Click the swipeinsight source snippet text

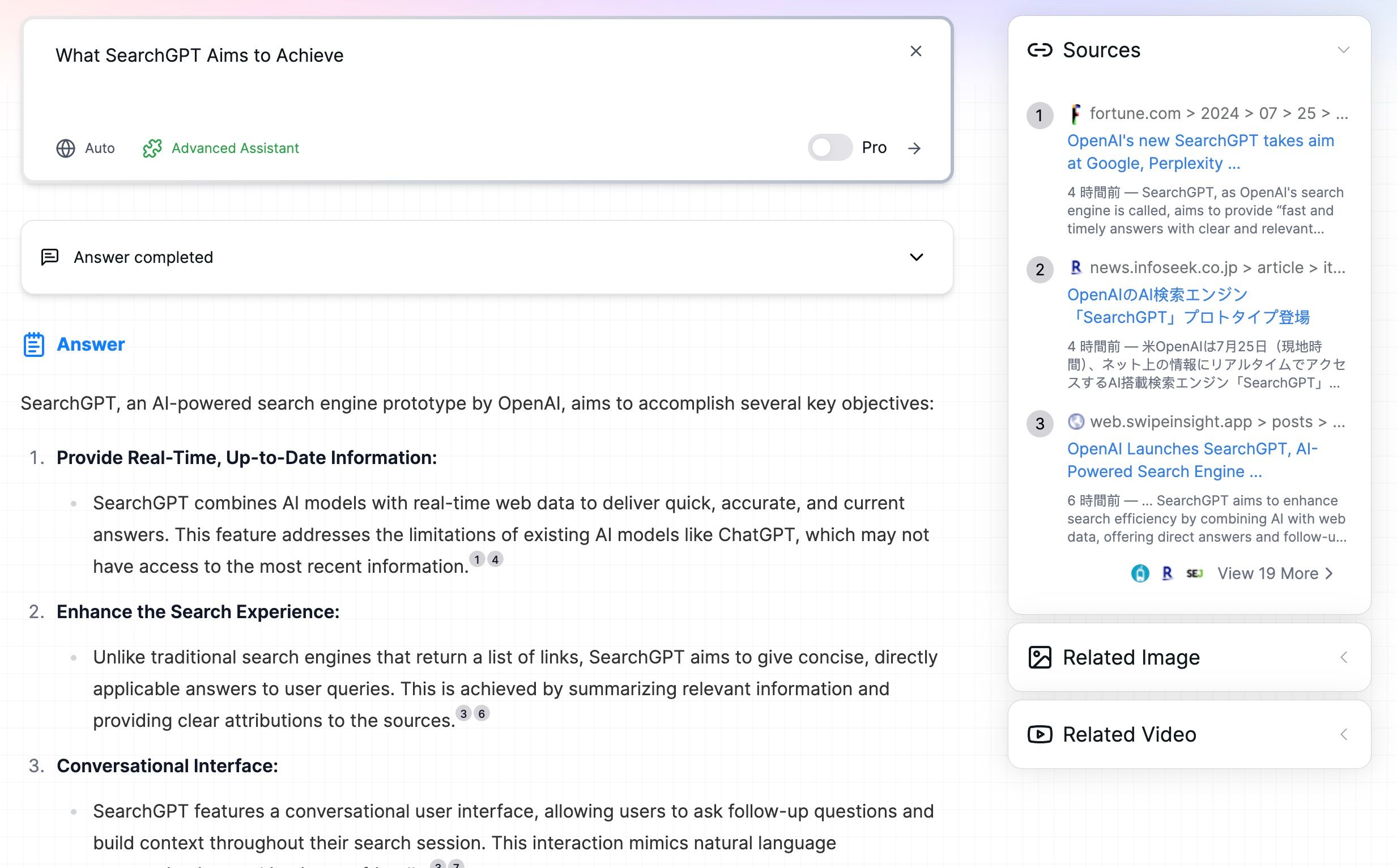(x=1206, y=519)
